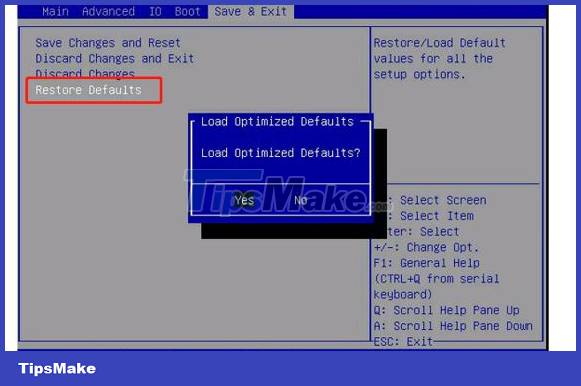Select the Save & Exit tab
Image resolution: width=581 pixels, height=386 pixels.
[251, 11]
